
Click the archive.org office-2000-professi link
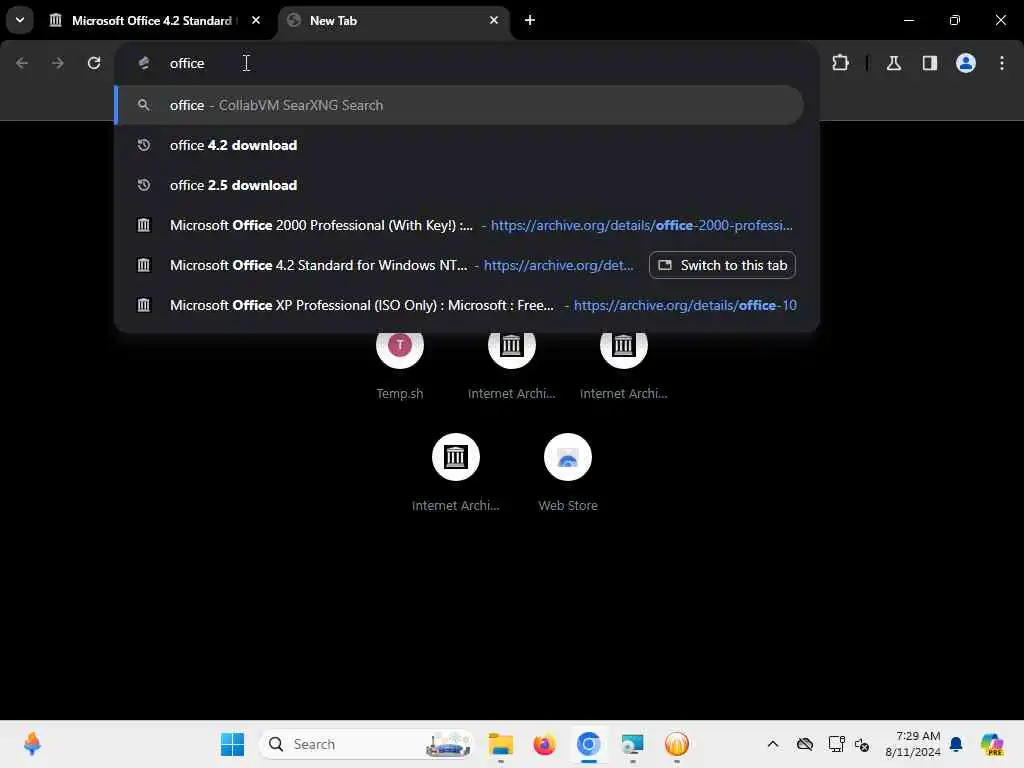(x=641, y=225)
